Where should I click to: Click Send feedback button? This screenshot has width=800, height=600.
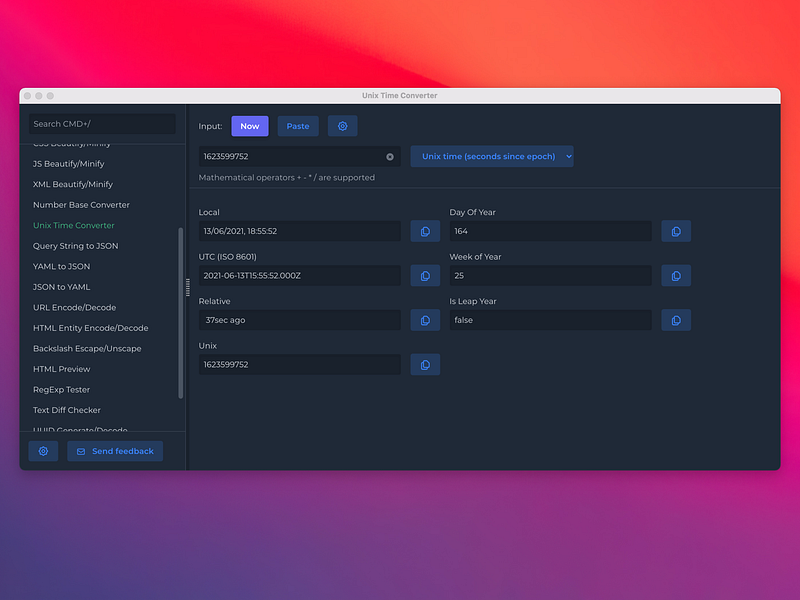click(x=115, y=451)
